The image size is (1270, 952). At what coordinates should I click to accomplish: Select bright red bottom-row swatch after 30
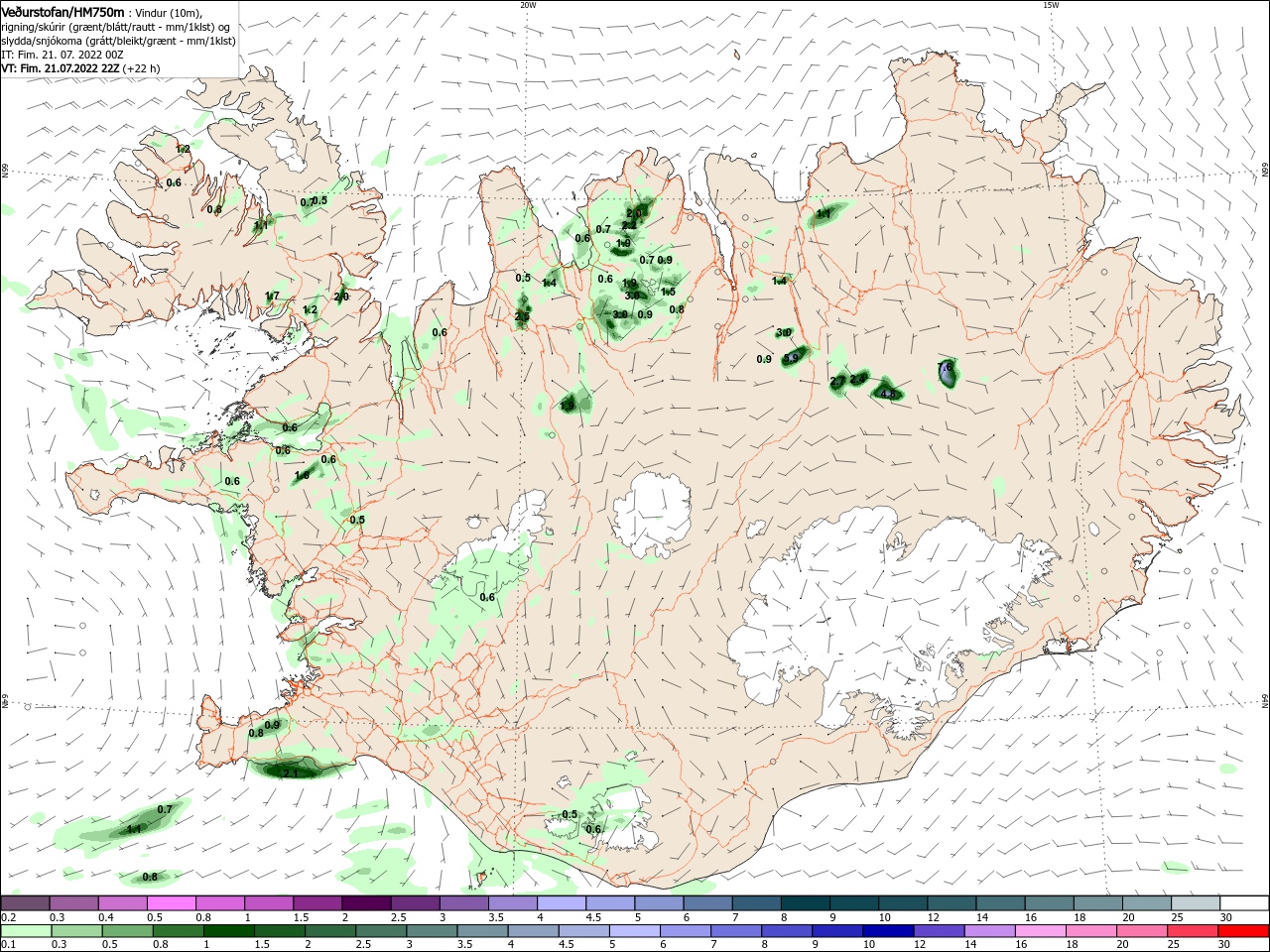point(1244,931)
